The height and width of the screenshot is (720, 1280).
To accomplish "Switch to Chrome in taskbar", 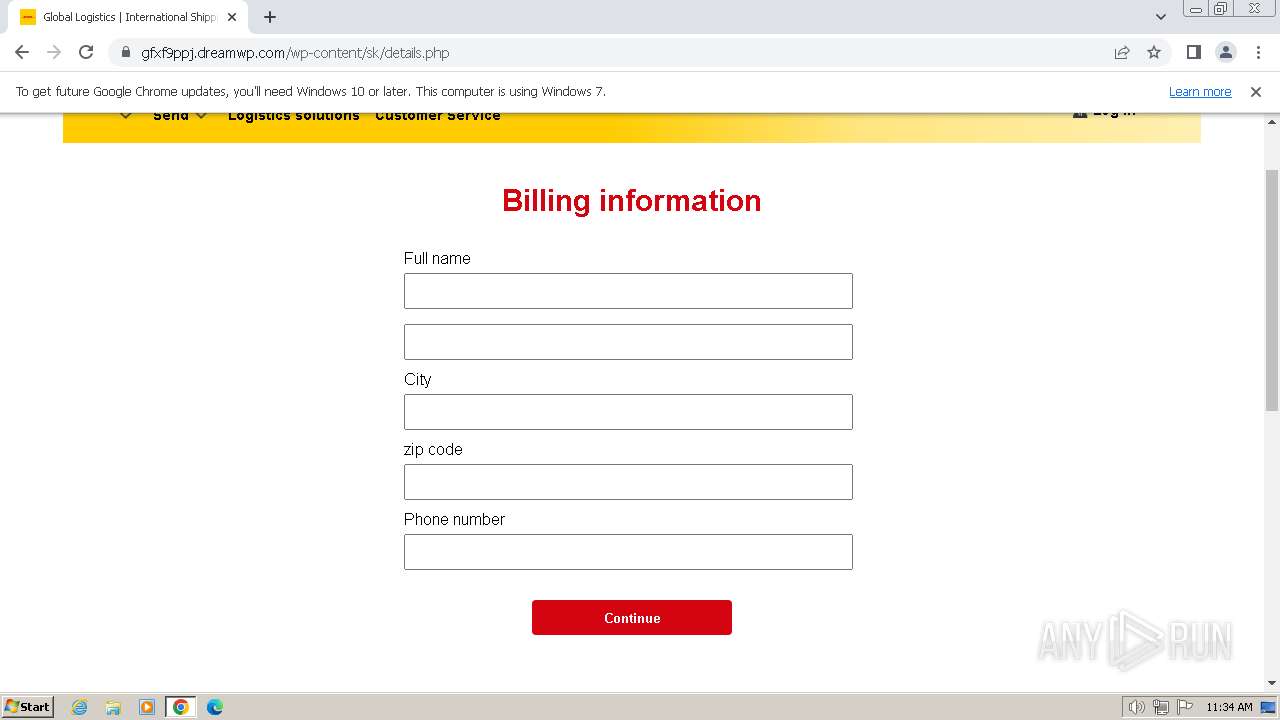I will (180, 707).
